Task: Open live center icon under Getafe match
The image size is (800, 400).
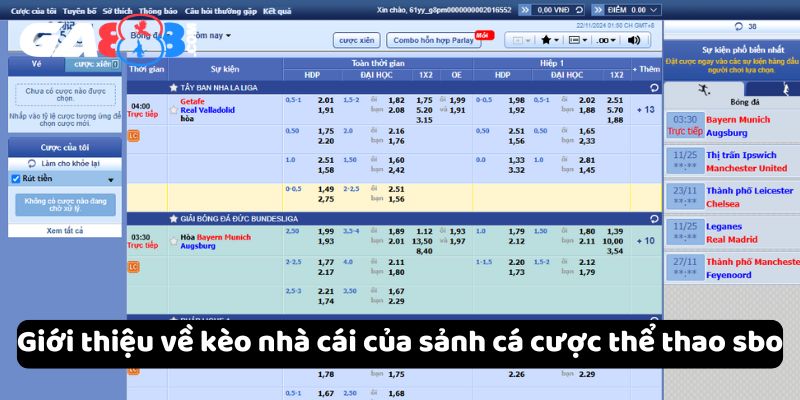Action: tap(133, 136)
